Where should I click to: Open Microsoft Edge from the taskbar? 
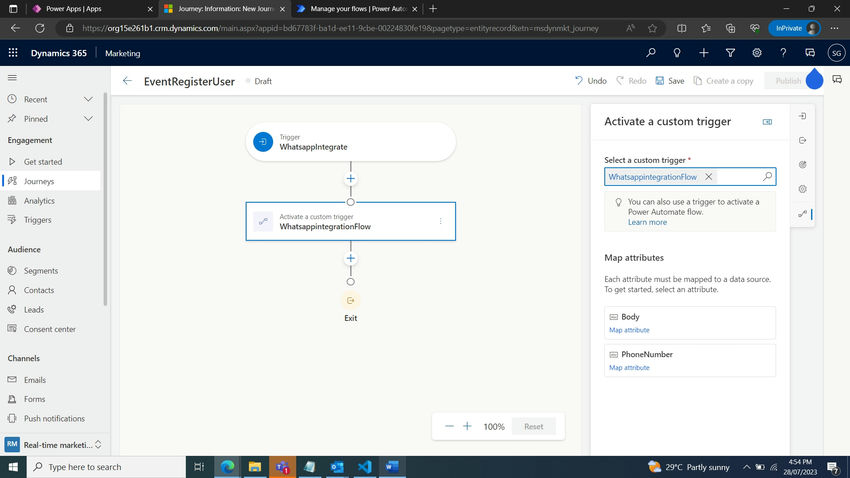coord(227,467)
